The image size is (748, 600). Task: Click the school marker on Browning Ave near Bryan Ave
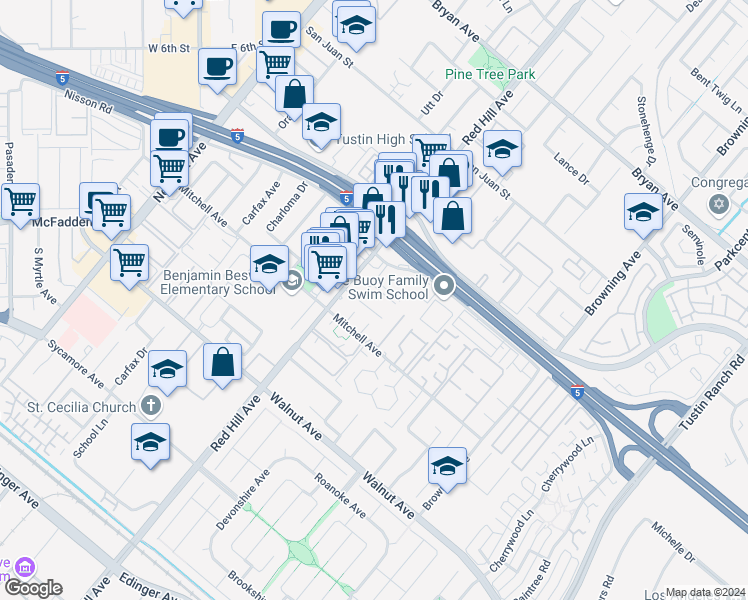click(x=643, y=215)
